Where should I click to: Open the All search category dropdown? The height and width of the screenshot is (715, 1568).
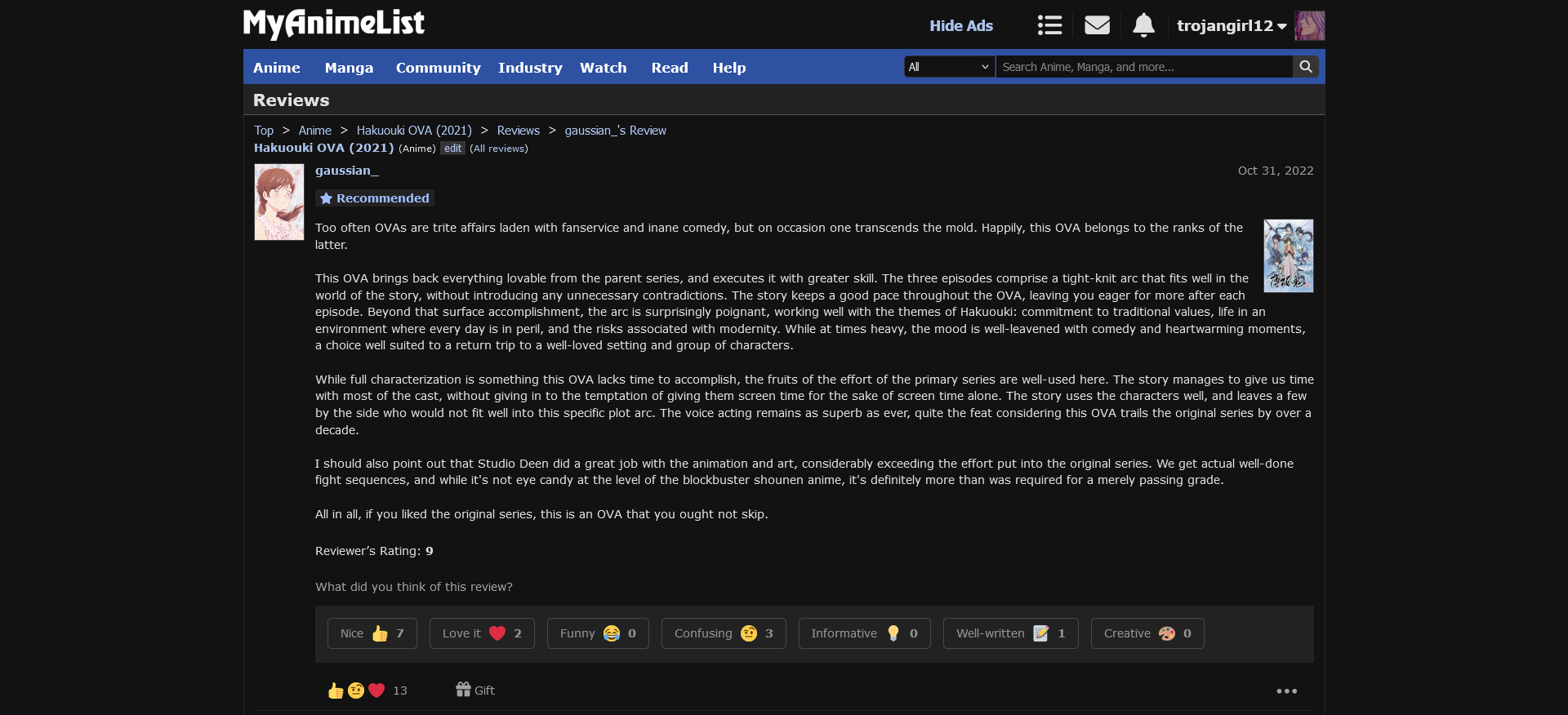click(949, 67)
